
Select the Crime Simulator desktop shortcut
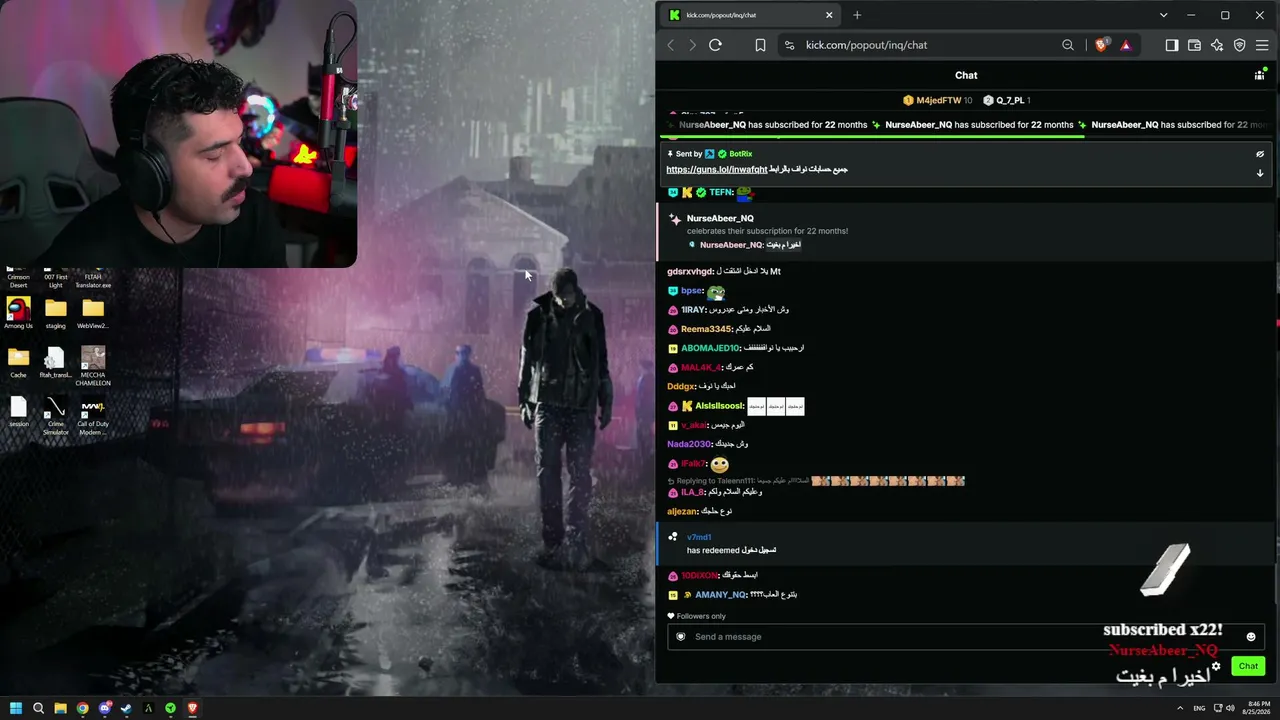(56, 416)
